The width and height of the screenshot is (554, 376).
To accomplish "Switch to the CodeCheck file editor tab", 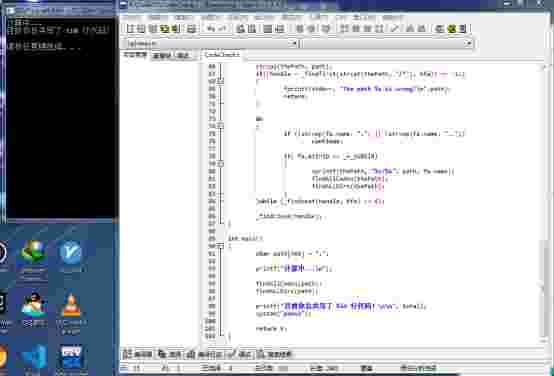I will [x=222, y=55].
